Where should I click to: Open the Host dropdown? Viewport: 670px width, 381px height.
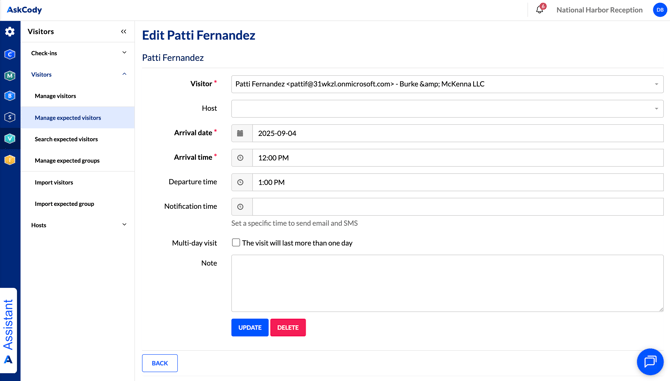pyautogui.click(x=447, y=108)
